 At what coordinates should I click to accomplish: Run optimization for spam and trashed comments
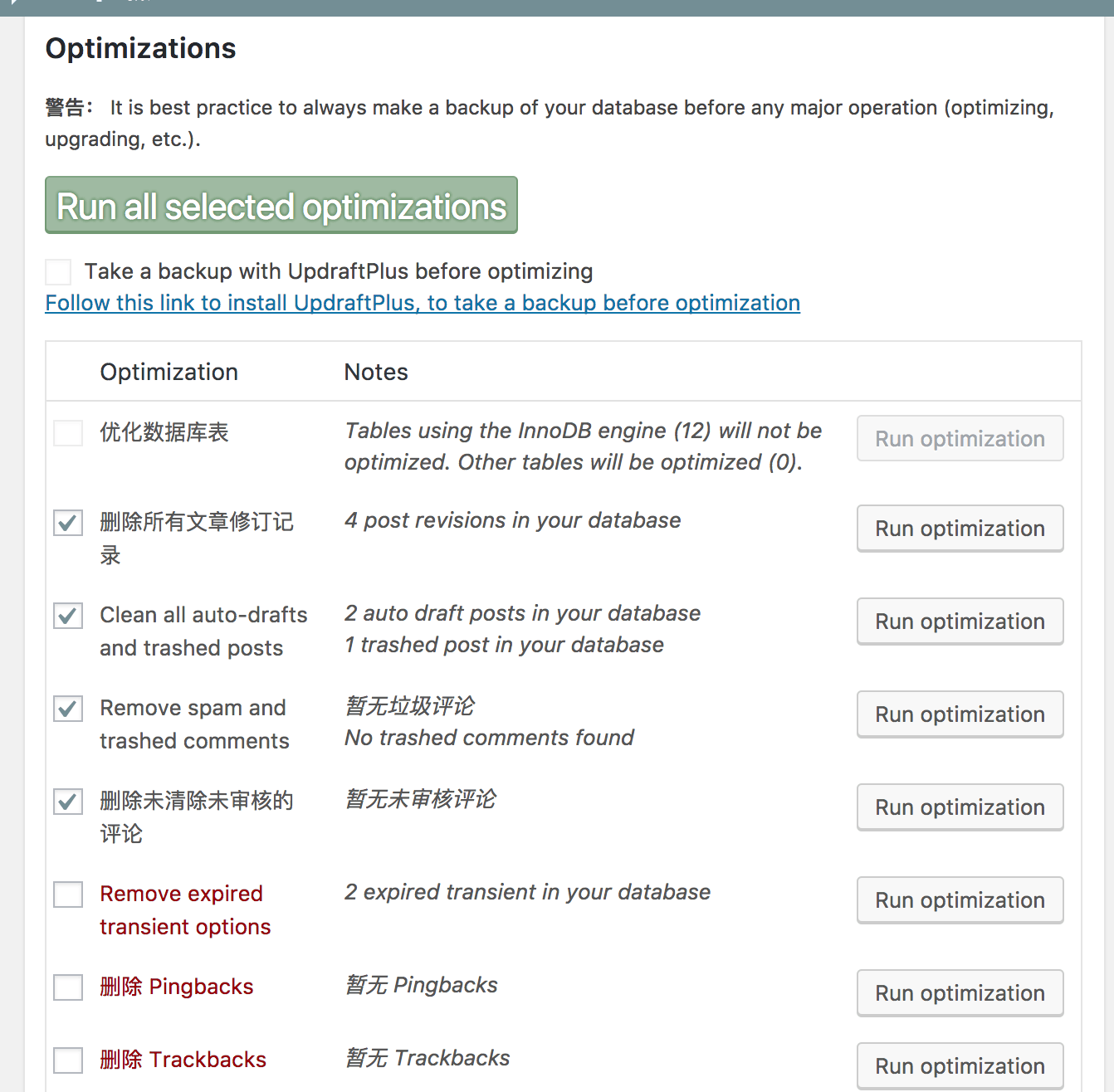pos(960,714)
